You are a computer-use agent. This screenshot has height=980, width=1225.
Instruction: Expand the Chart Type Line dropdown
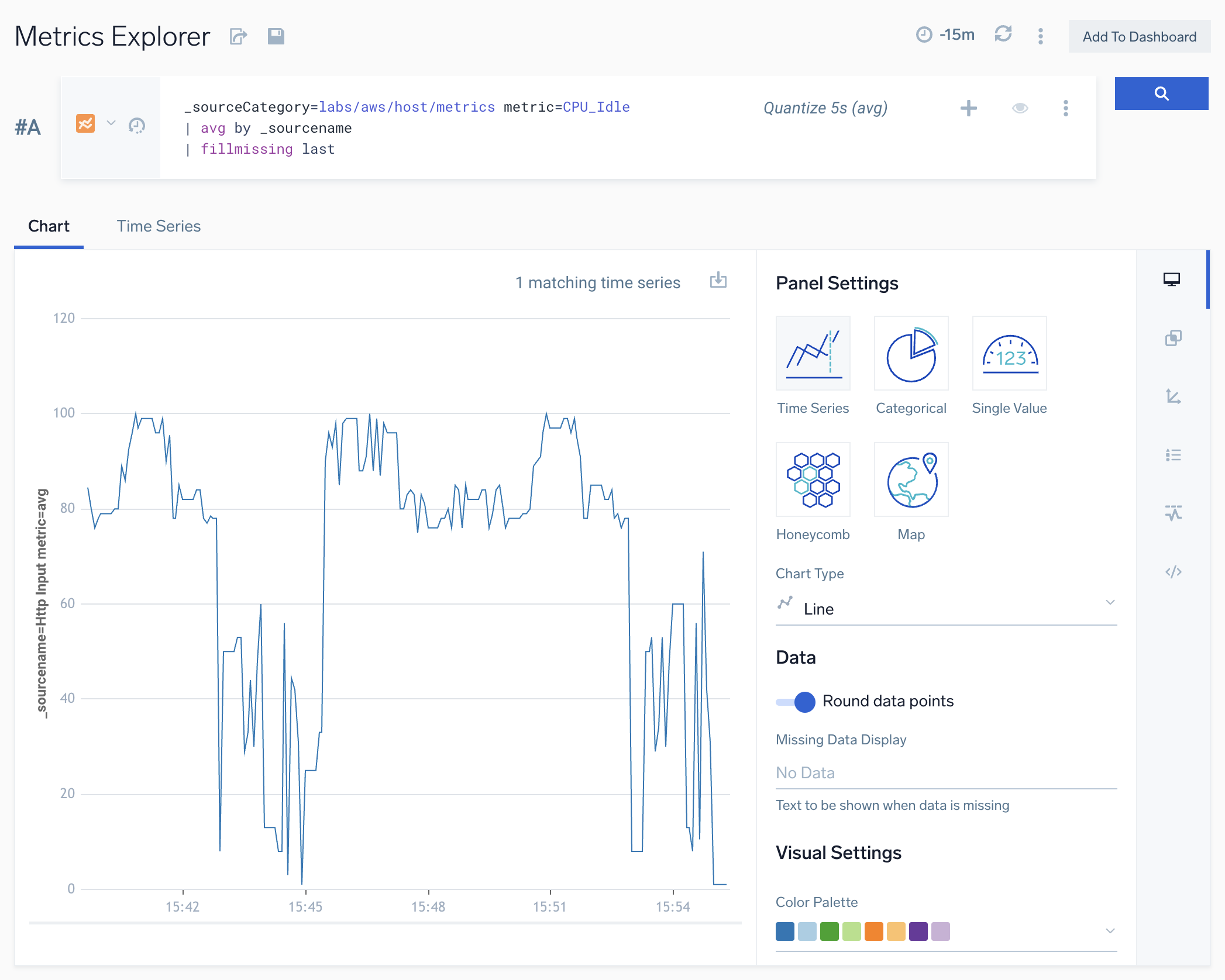click(x=945, y=609)
